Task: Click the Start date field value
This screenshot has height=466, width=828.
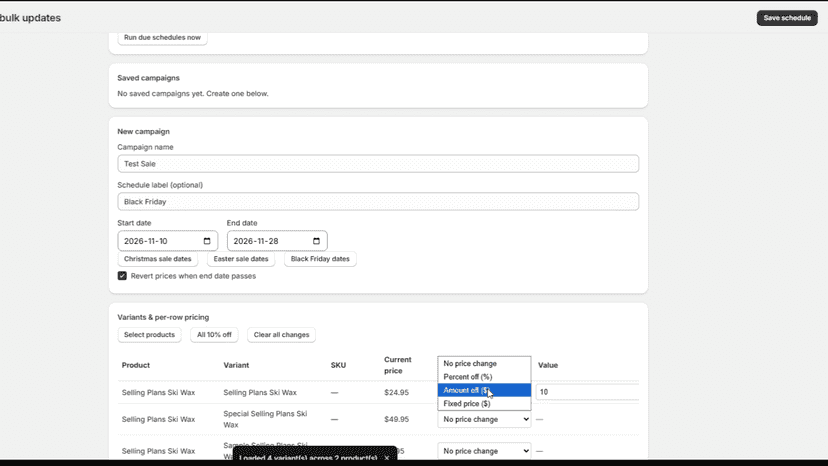Action: [146, 241]
